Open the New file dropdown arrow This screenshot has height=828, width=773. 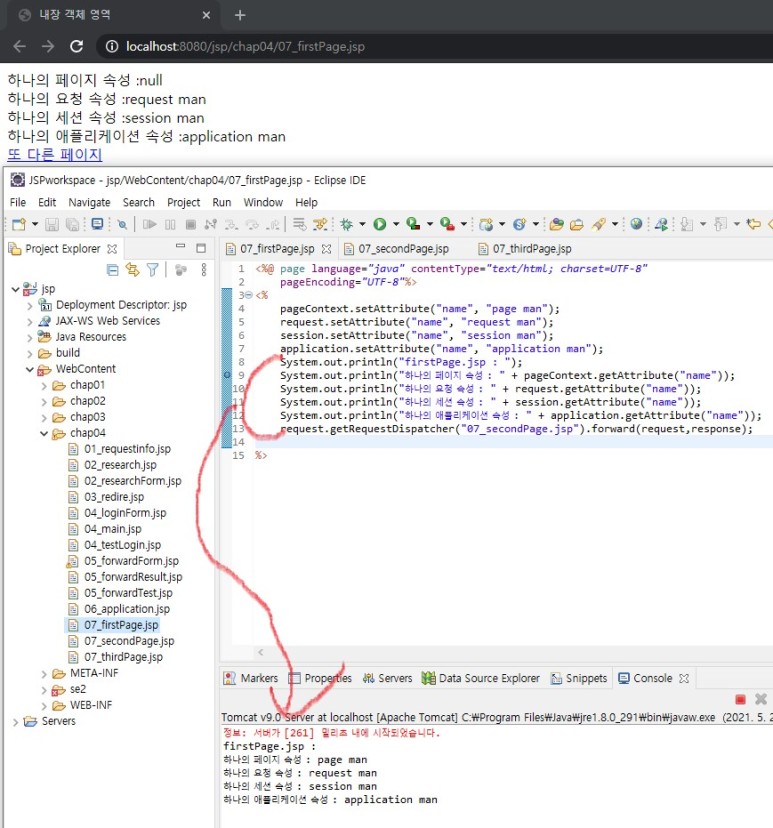[35, 224]
